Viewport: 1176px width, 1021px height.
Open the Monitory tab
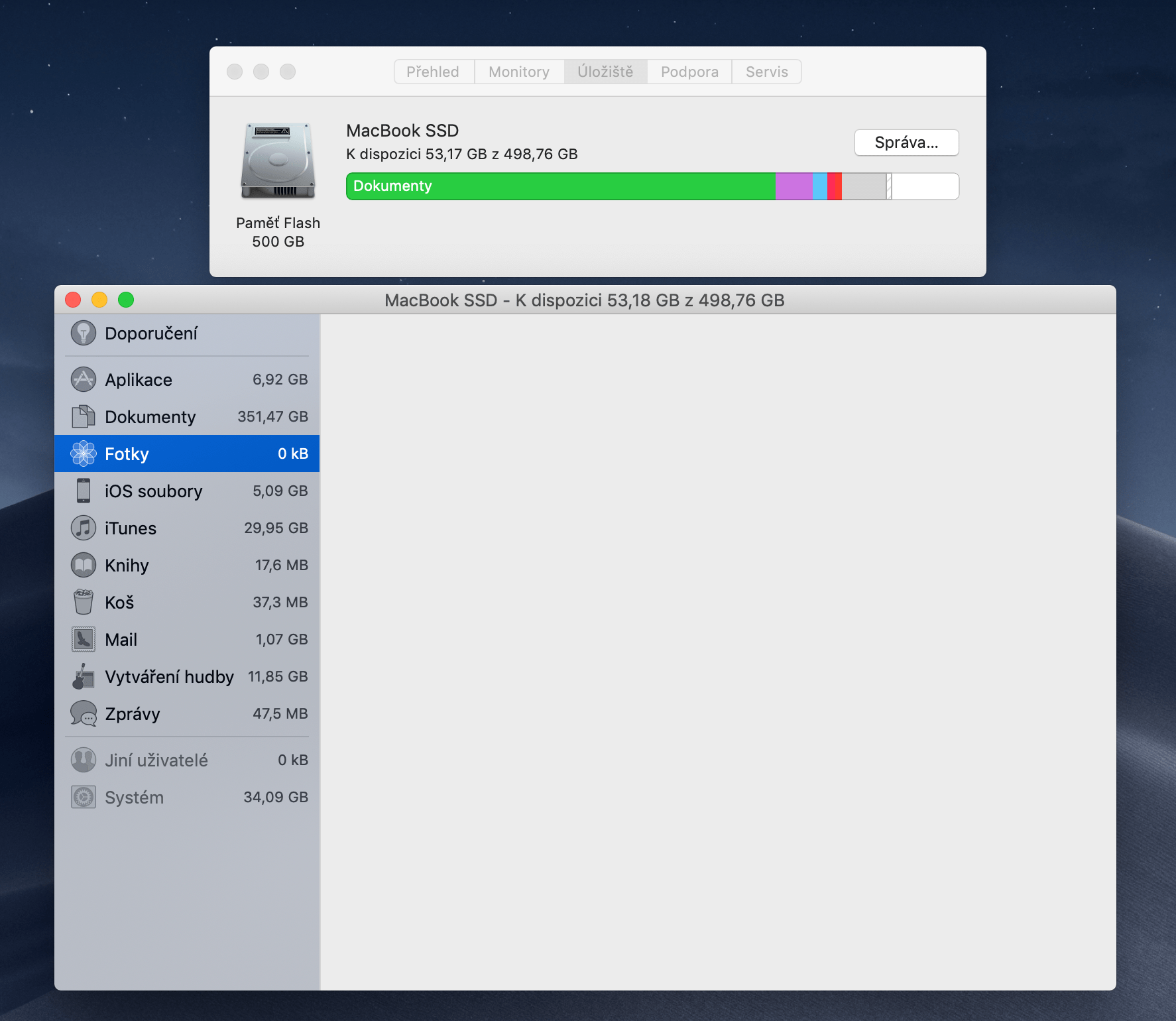coord(519,72)
